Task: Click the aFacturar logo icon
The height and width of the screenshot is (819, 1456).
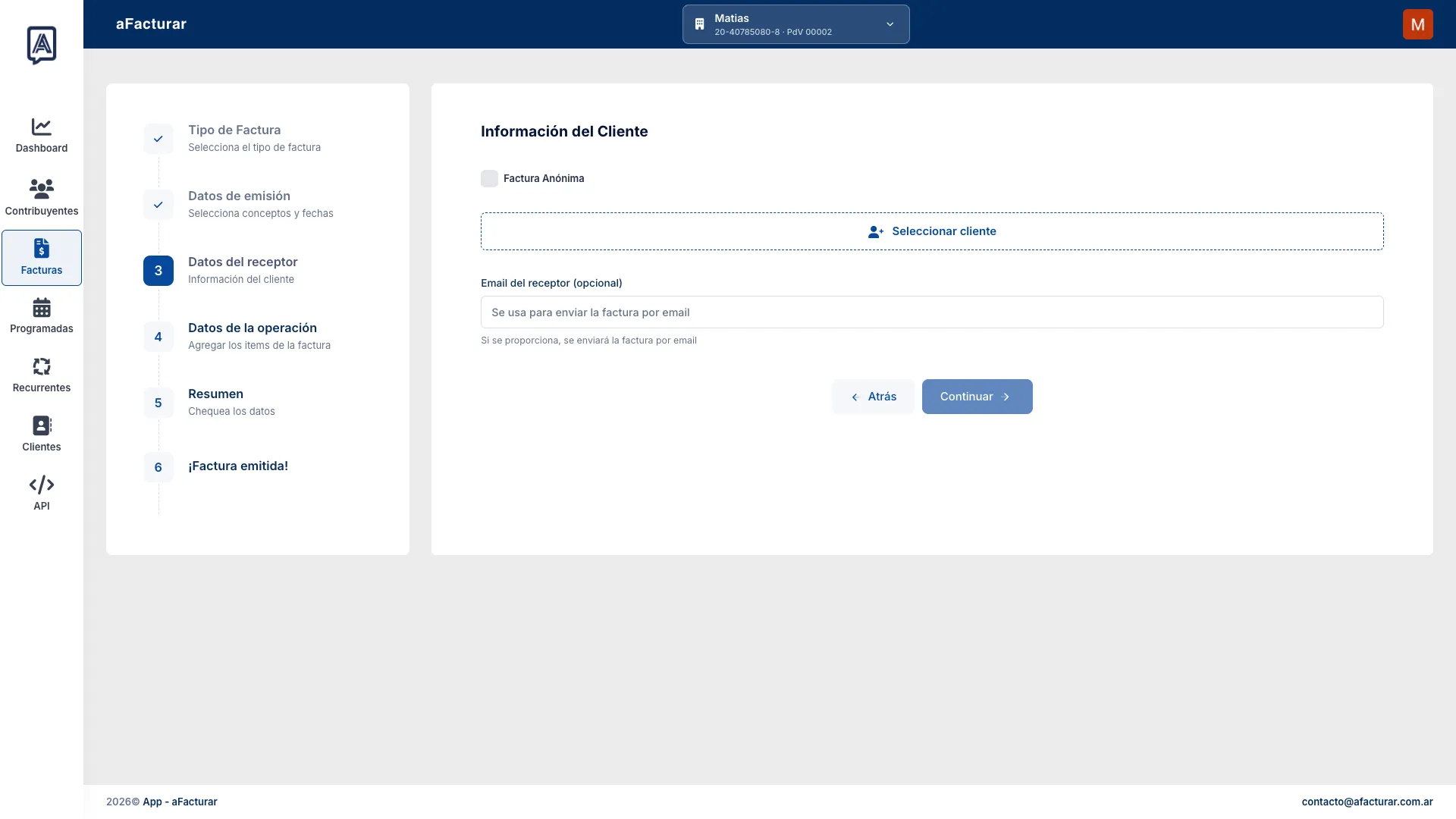Action: (42, 45)
